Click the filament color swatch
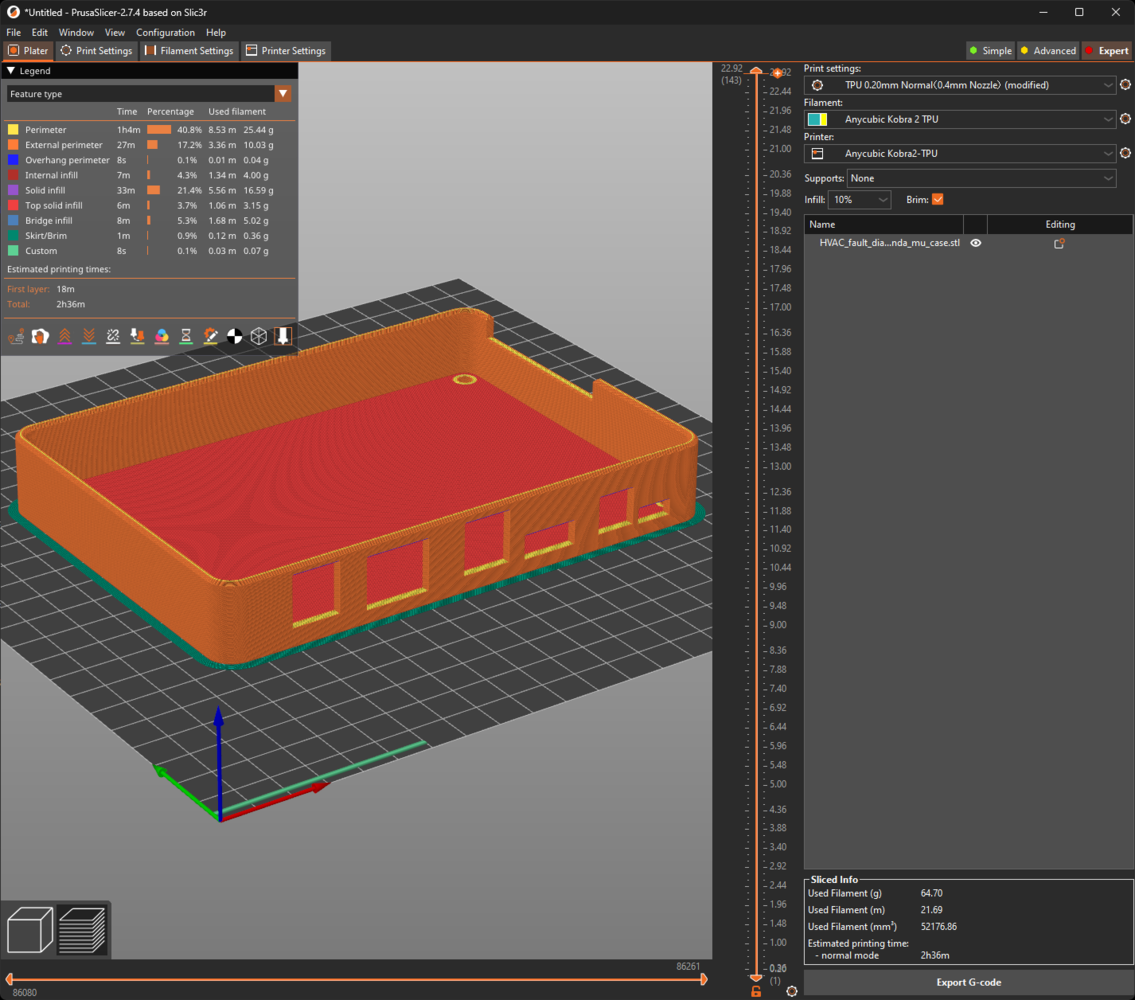1135x1000 pixels. [817, 120]
